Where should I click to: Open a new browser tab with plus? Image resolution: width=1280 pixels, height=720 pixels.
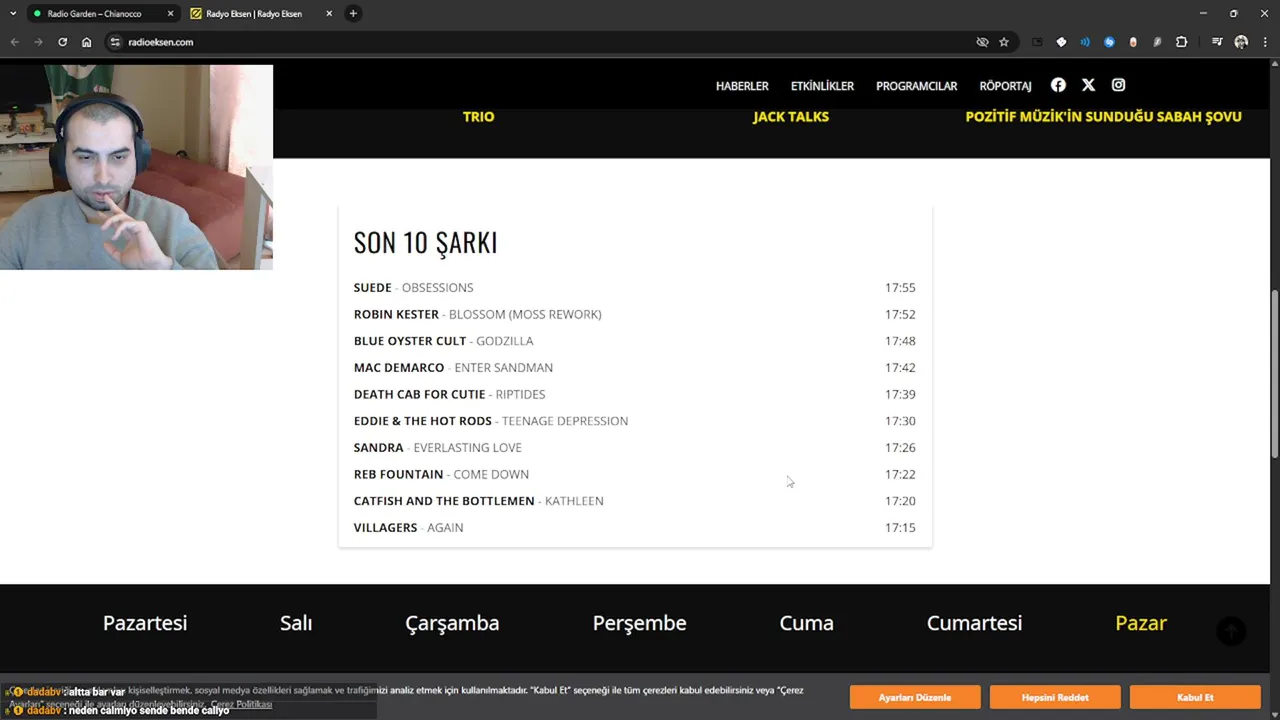pyautogui.click(x=353, y=13)
